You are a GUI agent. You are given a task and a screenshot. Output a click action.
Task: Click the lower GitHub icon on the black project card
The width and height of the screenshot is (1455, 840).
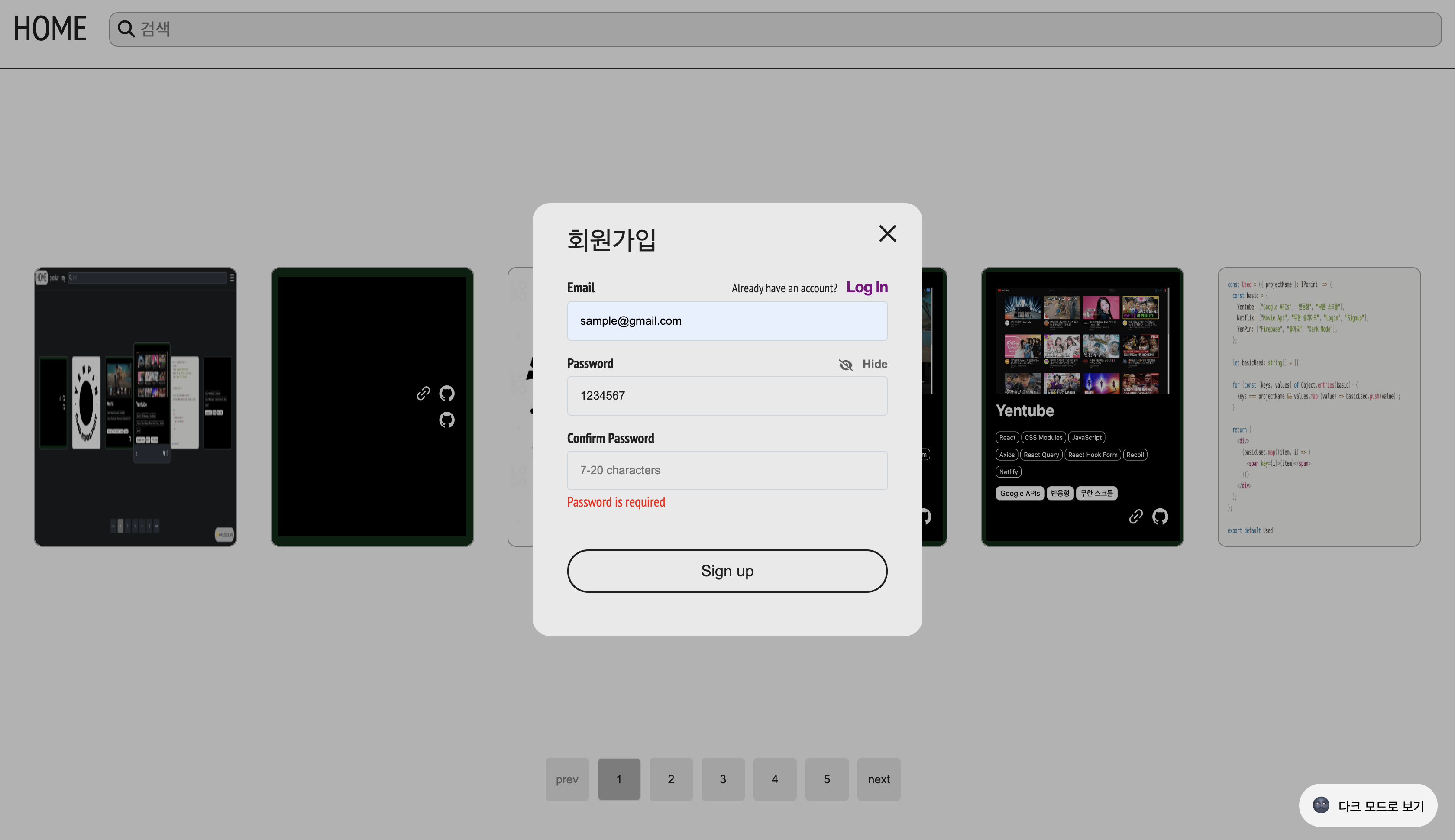tap(446, 420)
